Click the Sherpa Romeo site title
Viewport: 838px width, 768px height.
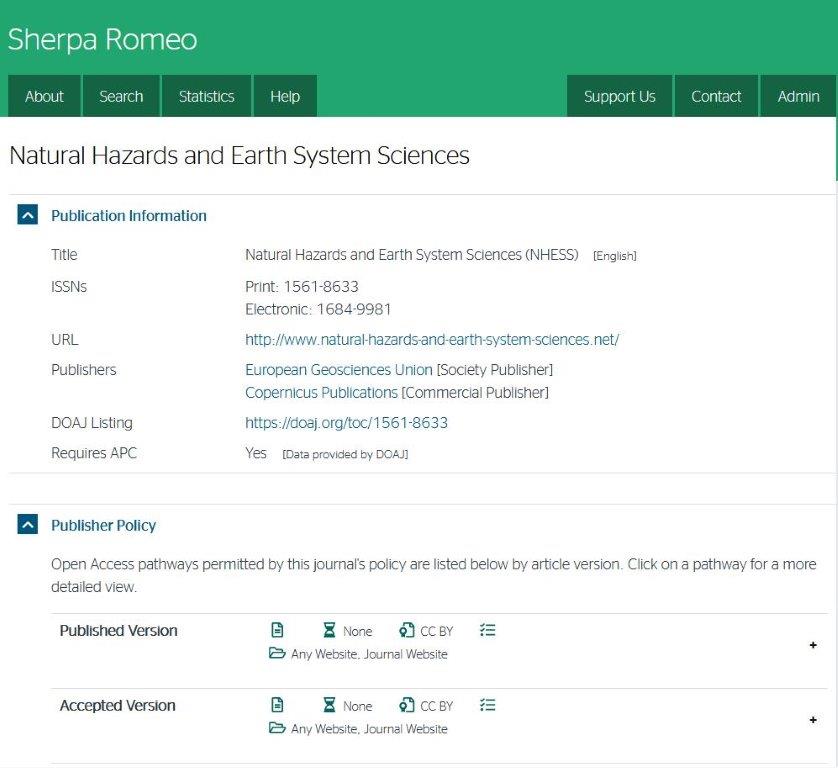click(x=102, y=39)
